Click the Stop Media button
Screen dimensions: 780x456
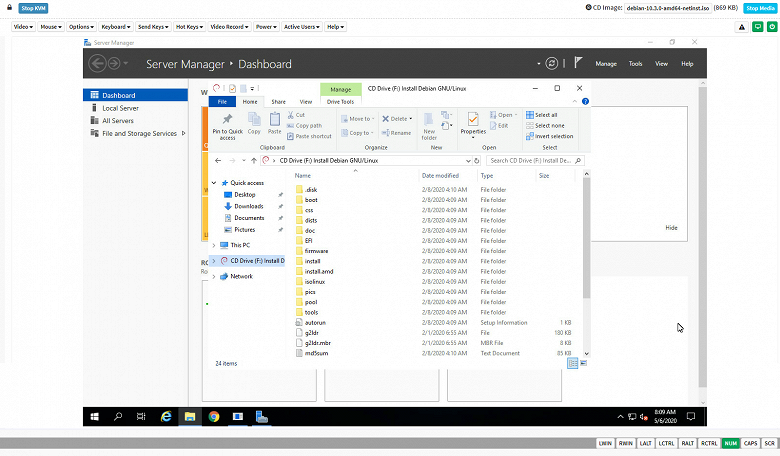pyautogui.click(x=759, y=8)
